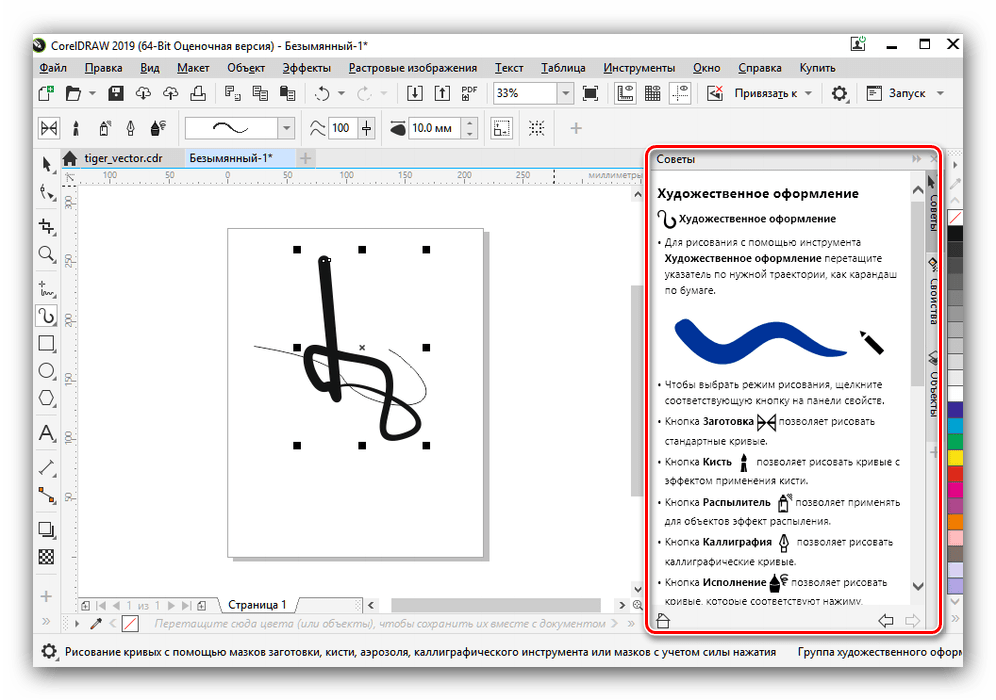Screen dimensions: 996x700
Task: Select the Pick (arrow) tool
Action: (x=47, y=164)
